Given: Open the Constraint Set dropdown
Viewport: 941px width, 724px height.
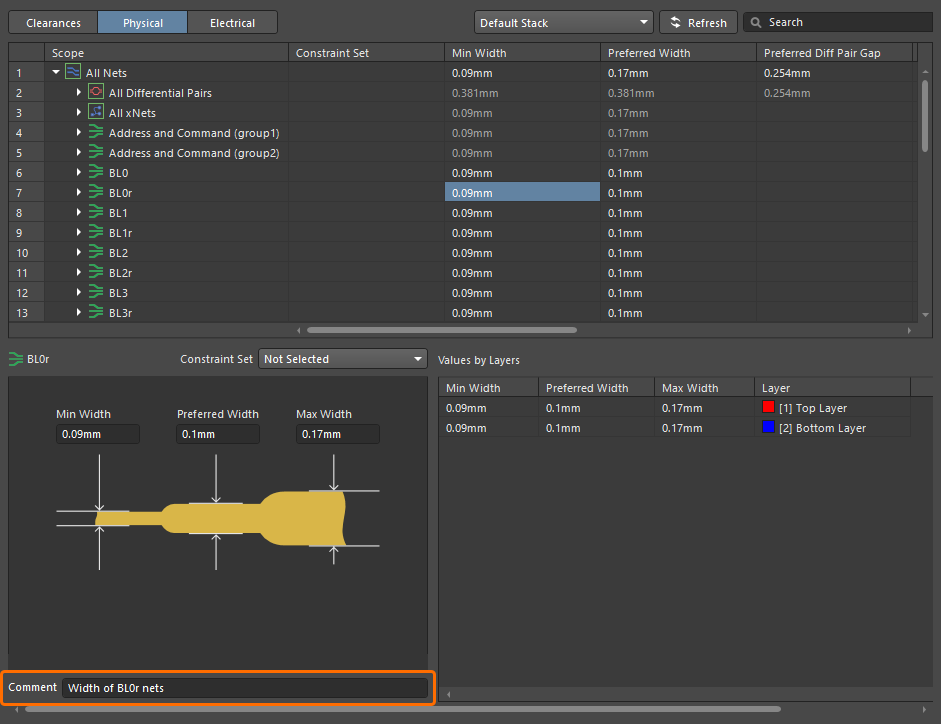Looking at the screenshot, I should click(342, 359).
